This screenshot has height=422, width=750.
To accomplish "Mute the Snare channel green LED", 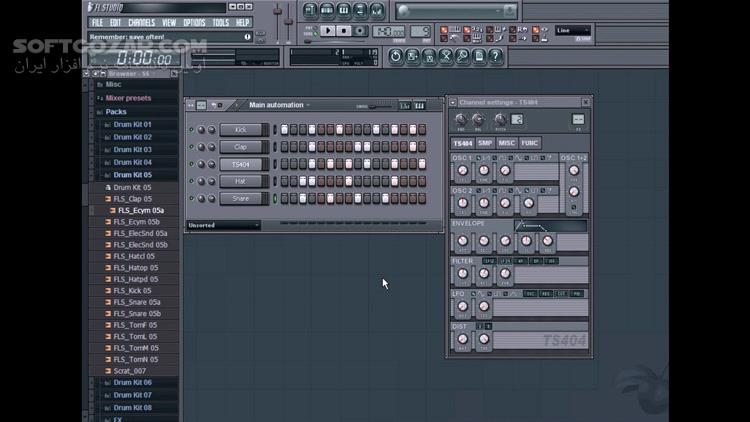I will (191, 199).
